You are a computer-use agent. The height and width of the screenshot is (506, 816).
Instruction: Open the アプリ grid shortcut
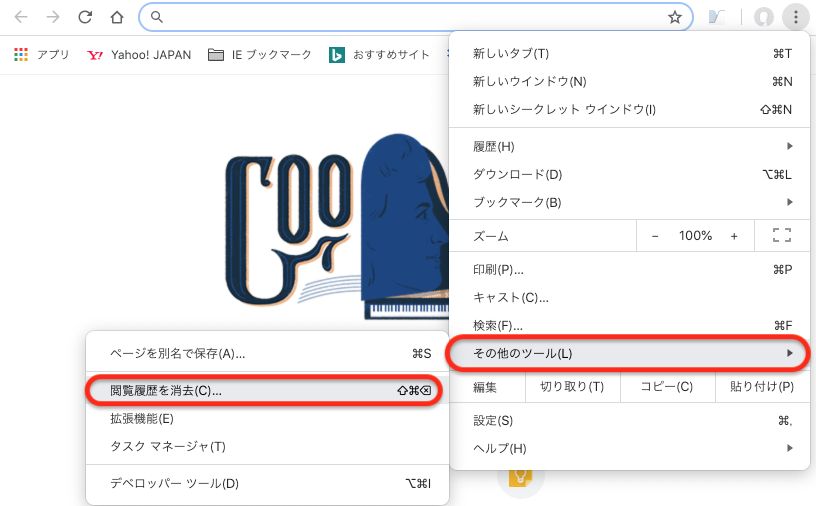tap(42, 55)
